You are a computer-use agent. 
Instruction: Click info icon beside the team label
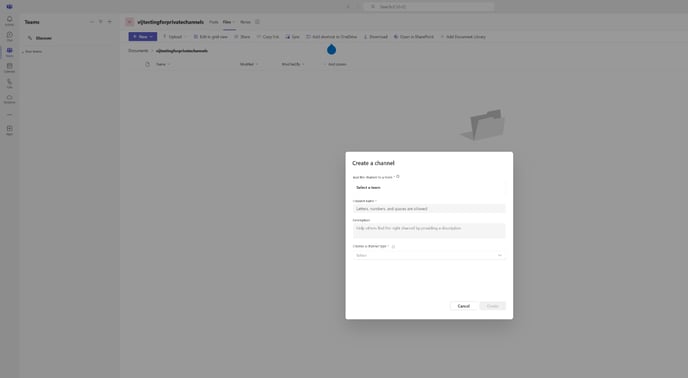coord(398,177)
